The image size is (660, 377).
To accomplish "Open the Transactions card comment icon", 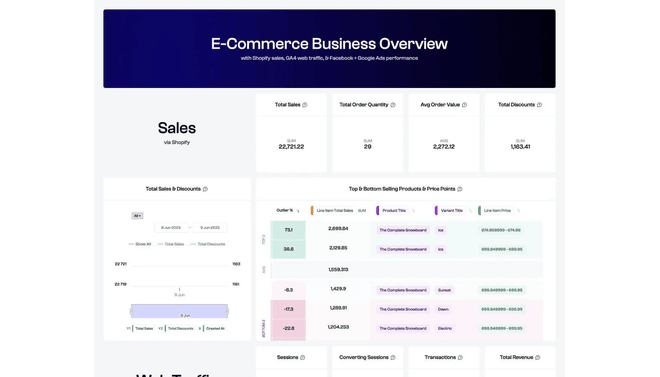I will (x=460, y=357).
